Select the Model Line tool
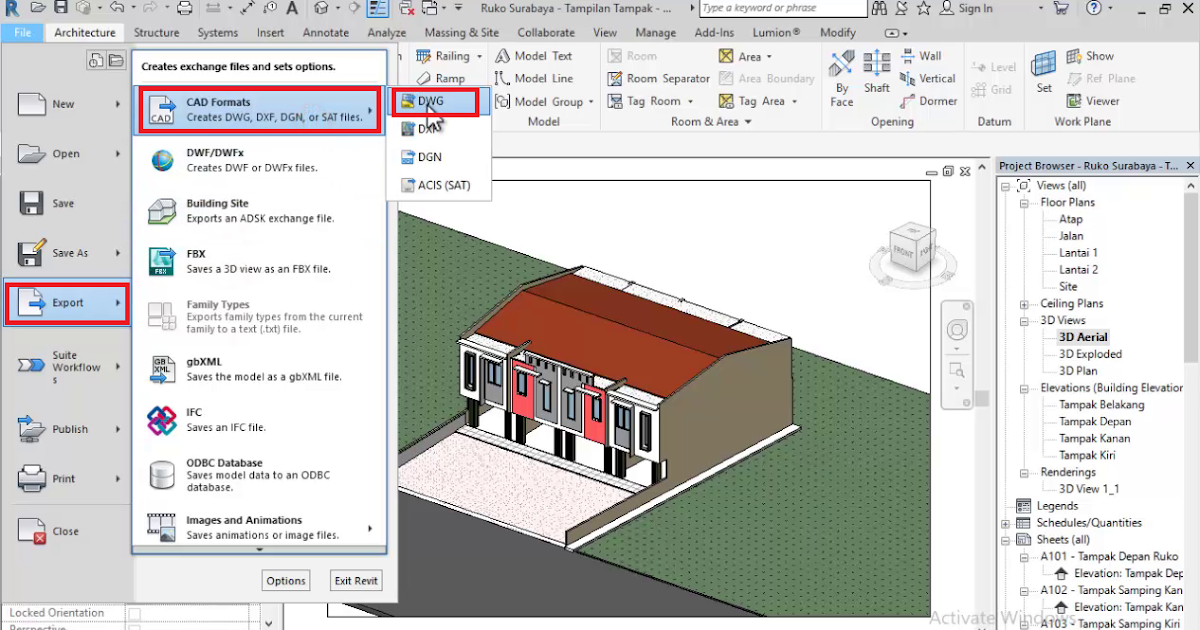Viewport: 1200px width, 630px height. [x=533, y=78]
